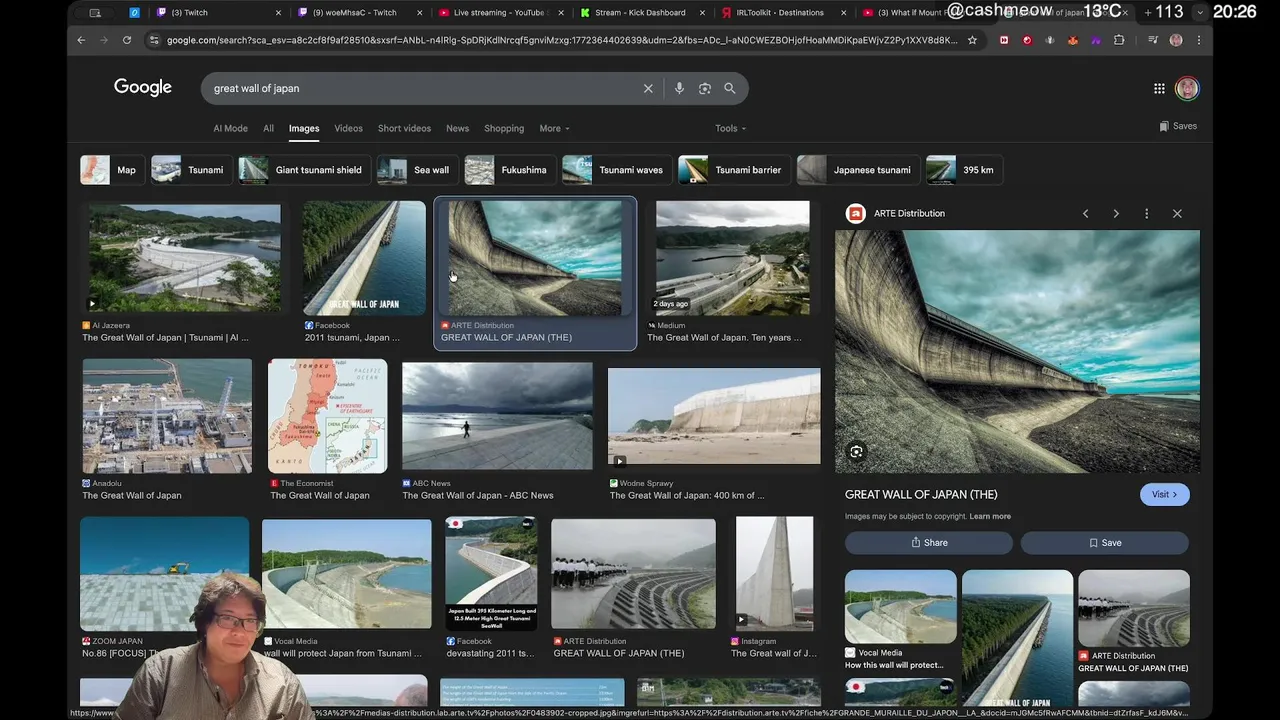
Task: Follow the Learn more copyright link
Action: pos(990,516)
